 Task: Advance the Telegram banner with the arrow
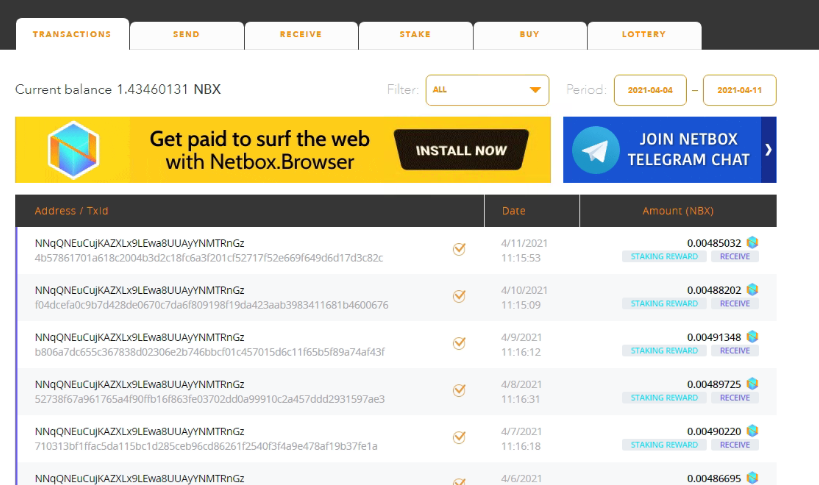click(768, 150)
